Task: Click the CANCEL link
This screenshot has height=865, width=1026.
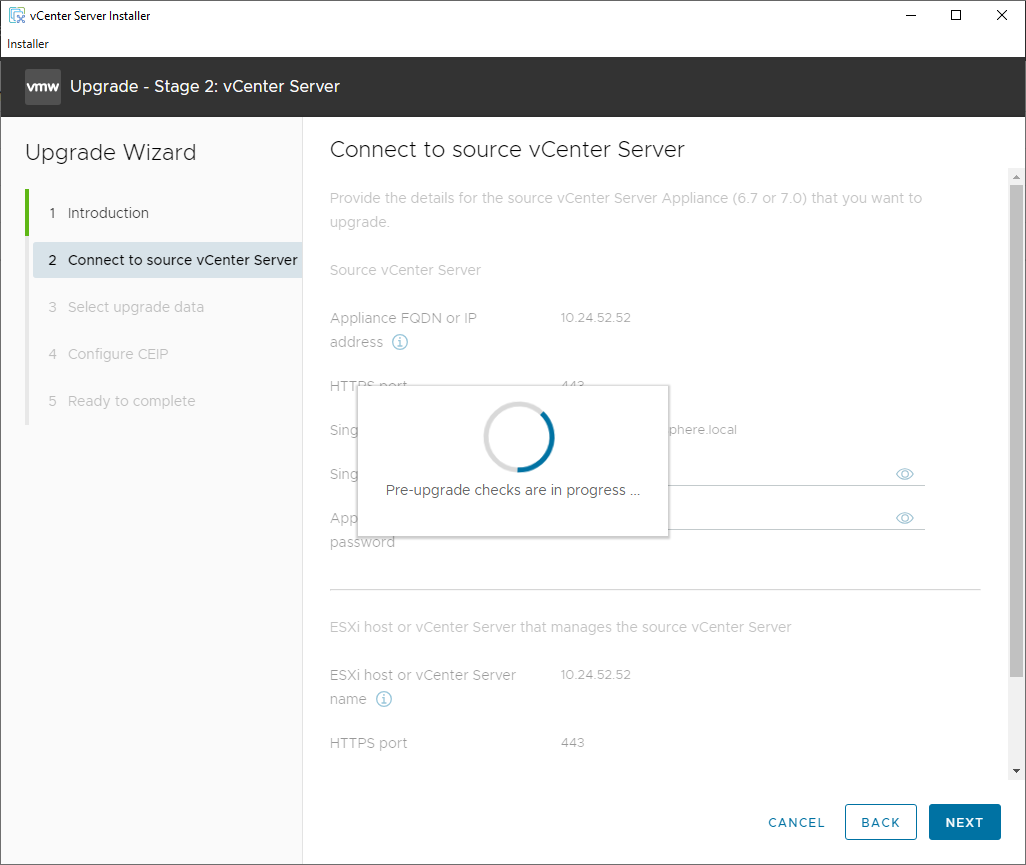Action: point(796,822)
